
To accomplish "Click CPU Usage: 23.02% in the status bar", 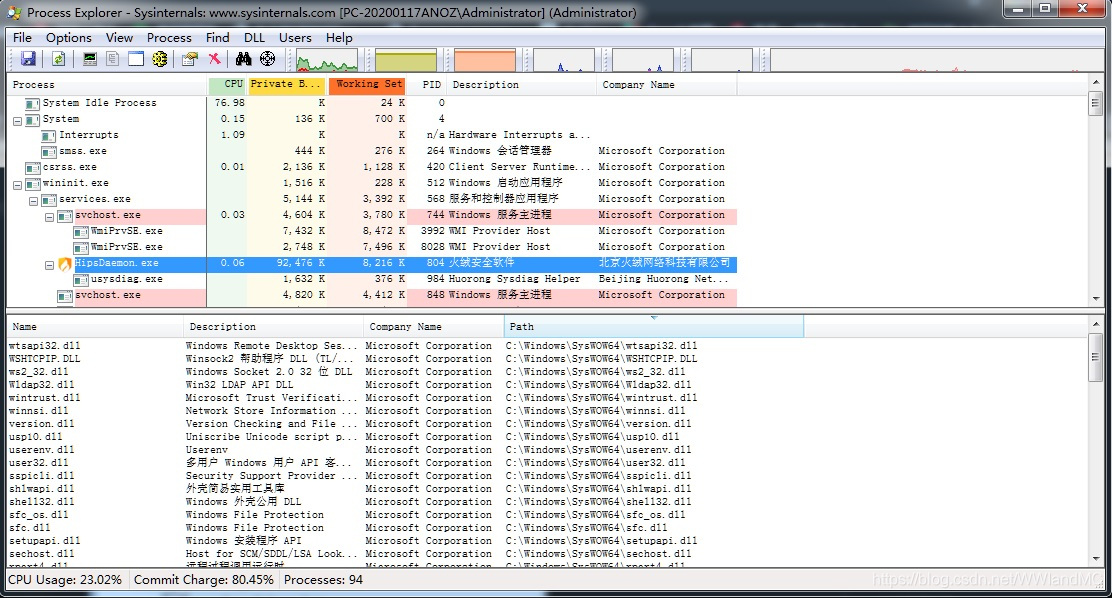I will pos(65,580).
